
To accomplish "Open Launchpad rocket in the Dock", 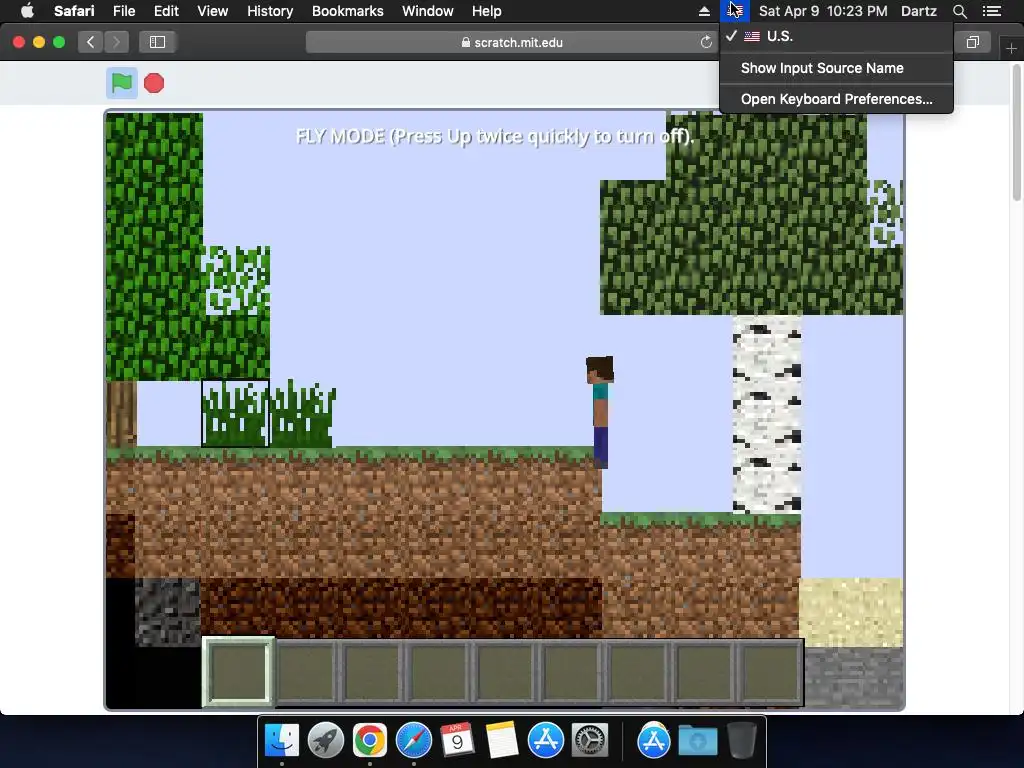I will 325,740.
